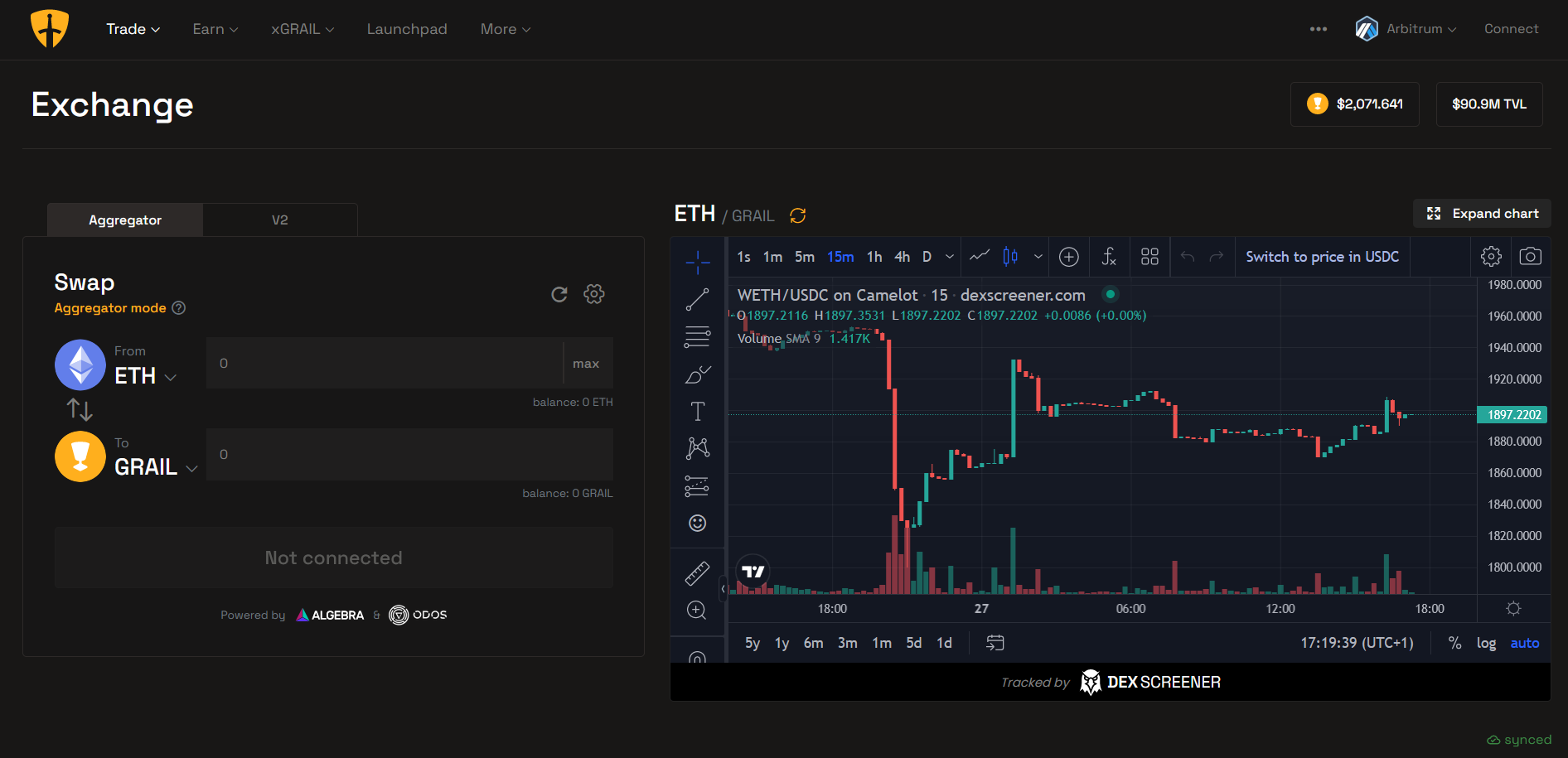Choose the line chart style icon
Viewport: 1568px width, 758px height.
[980, 257]
